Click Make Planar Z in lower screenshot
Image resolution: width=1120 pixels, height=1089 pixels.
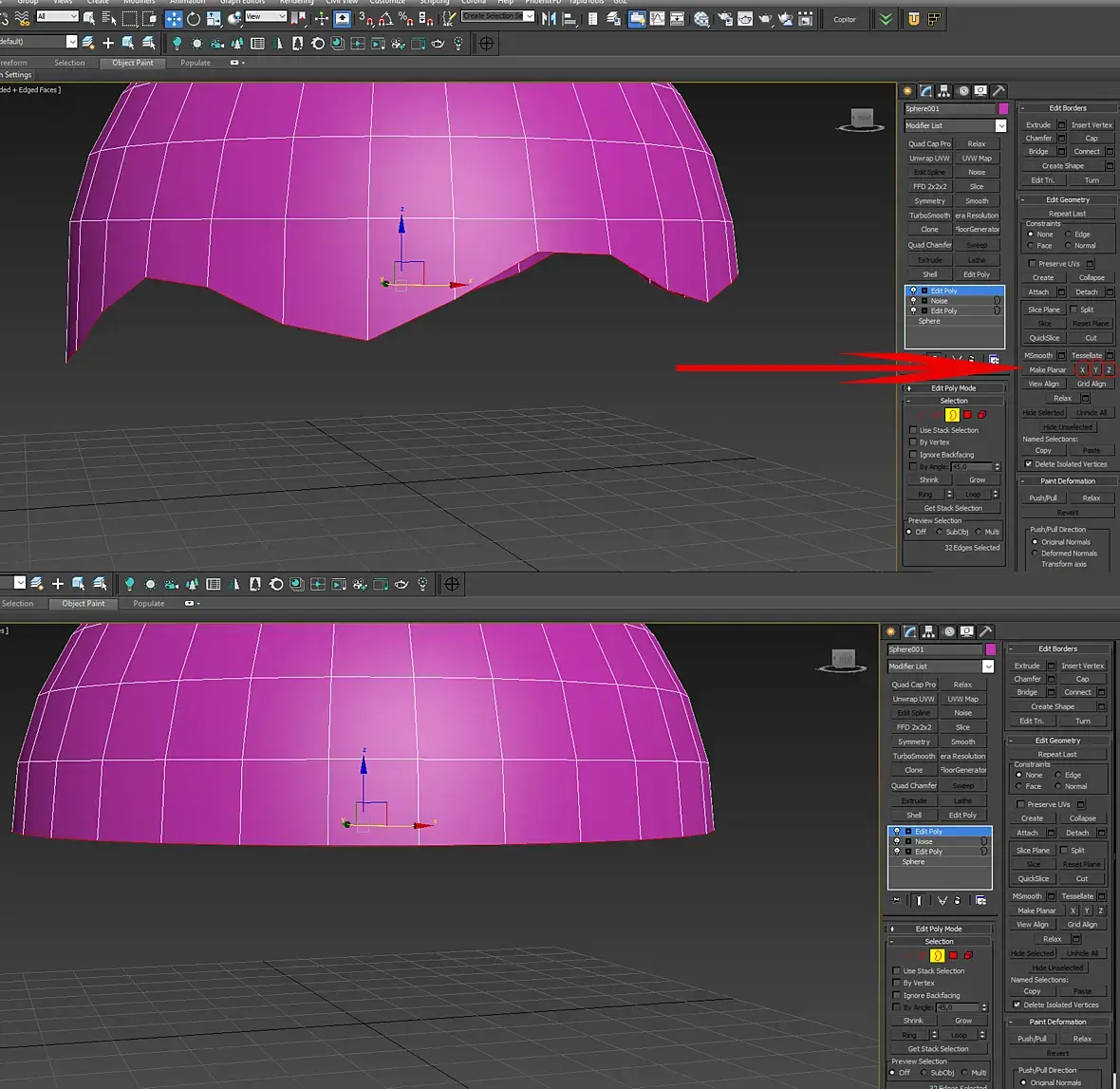1100,911
